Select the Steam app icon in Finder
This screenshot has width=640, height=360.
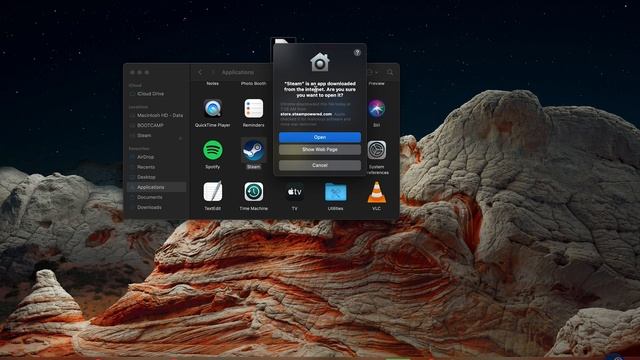tap(253, 150)
